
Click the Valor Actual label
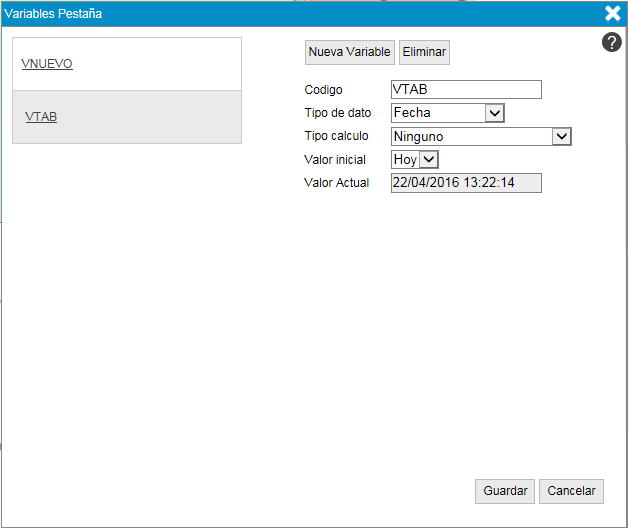click(337, 183)
